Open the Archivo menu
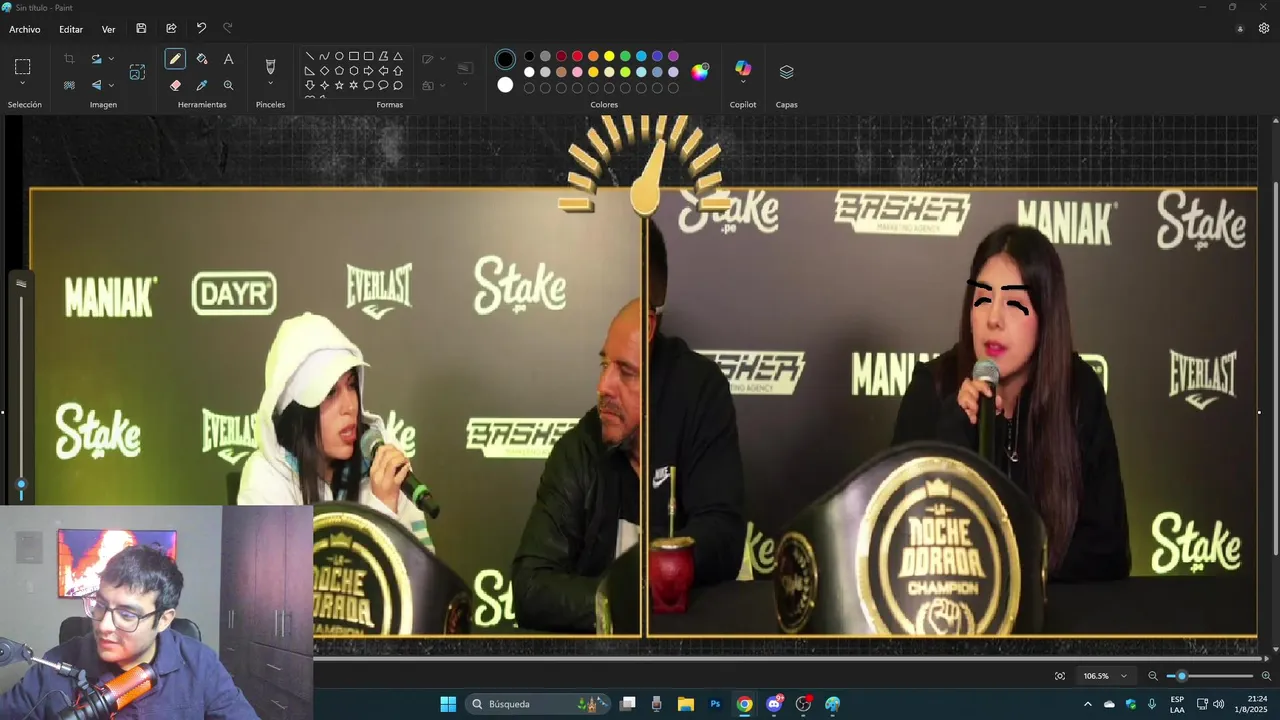This screenshot has width=1280, height=720. [x=25, y=29]
